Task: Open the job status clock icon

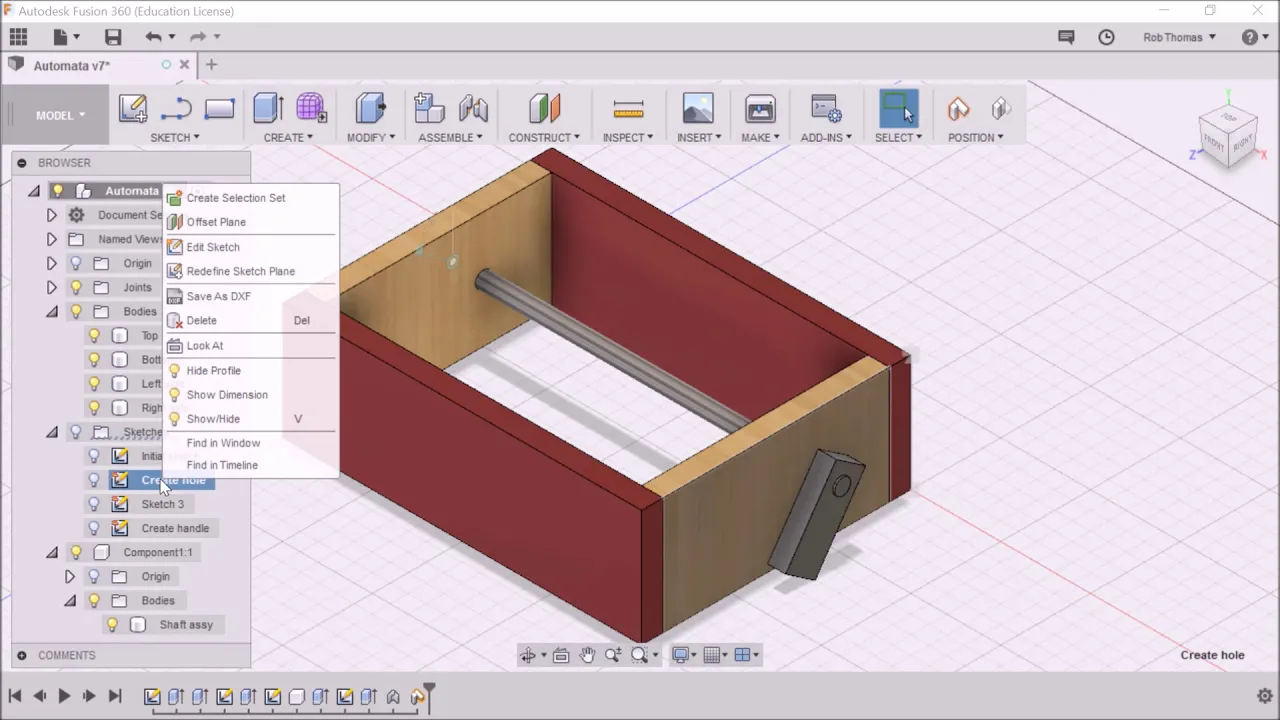Action: [1106, 37]
